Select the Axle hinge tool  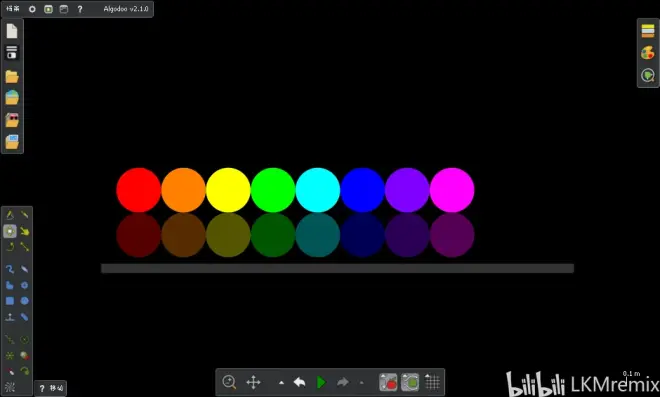[25, 339]
